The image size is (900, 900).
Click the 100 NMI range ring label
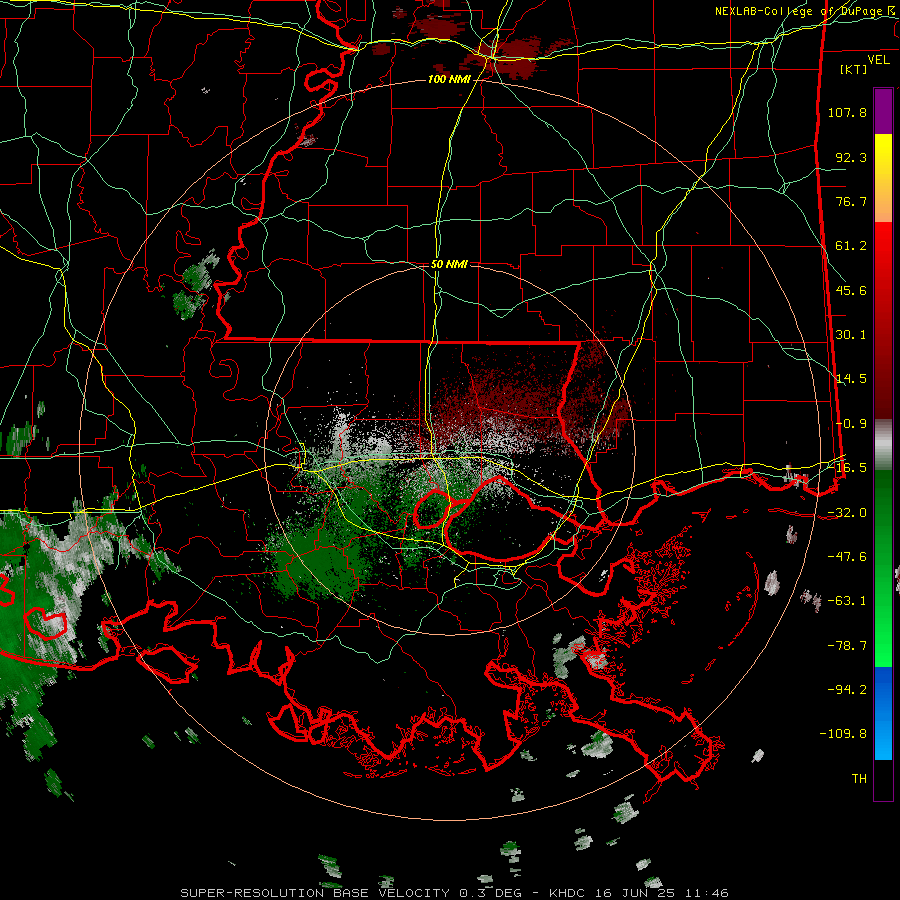pos(449,79)
